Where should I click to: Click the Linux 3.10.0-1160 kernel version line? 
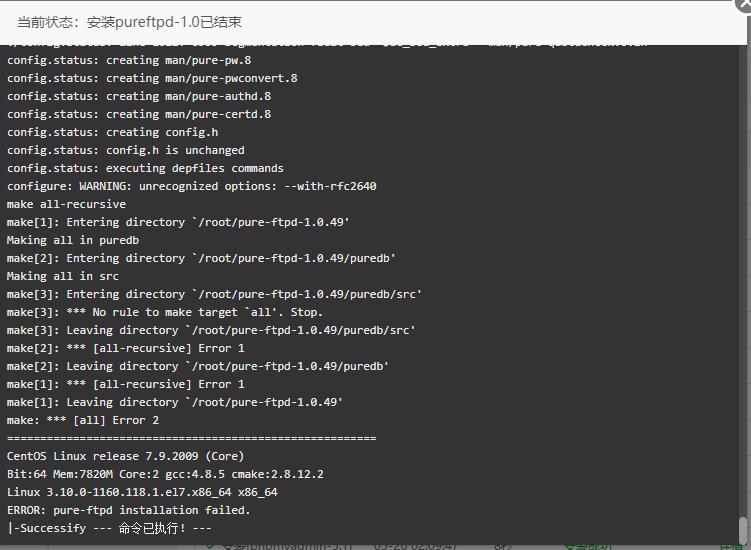(x=142, y=493)
